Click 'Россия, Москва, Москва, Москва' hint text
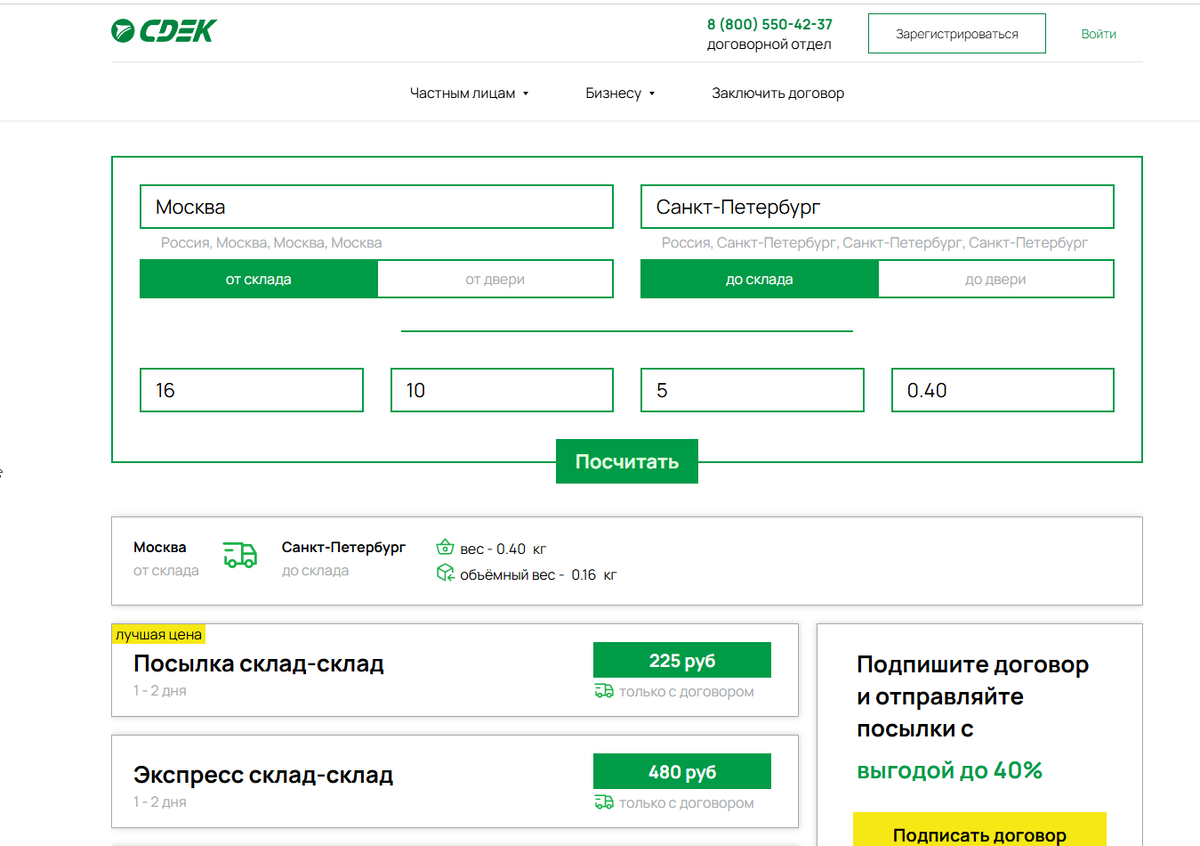Screen dimensions: 1200x846 tap(271, 242)
